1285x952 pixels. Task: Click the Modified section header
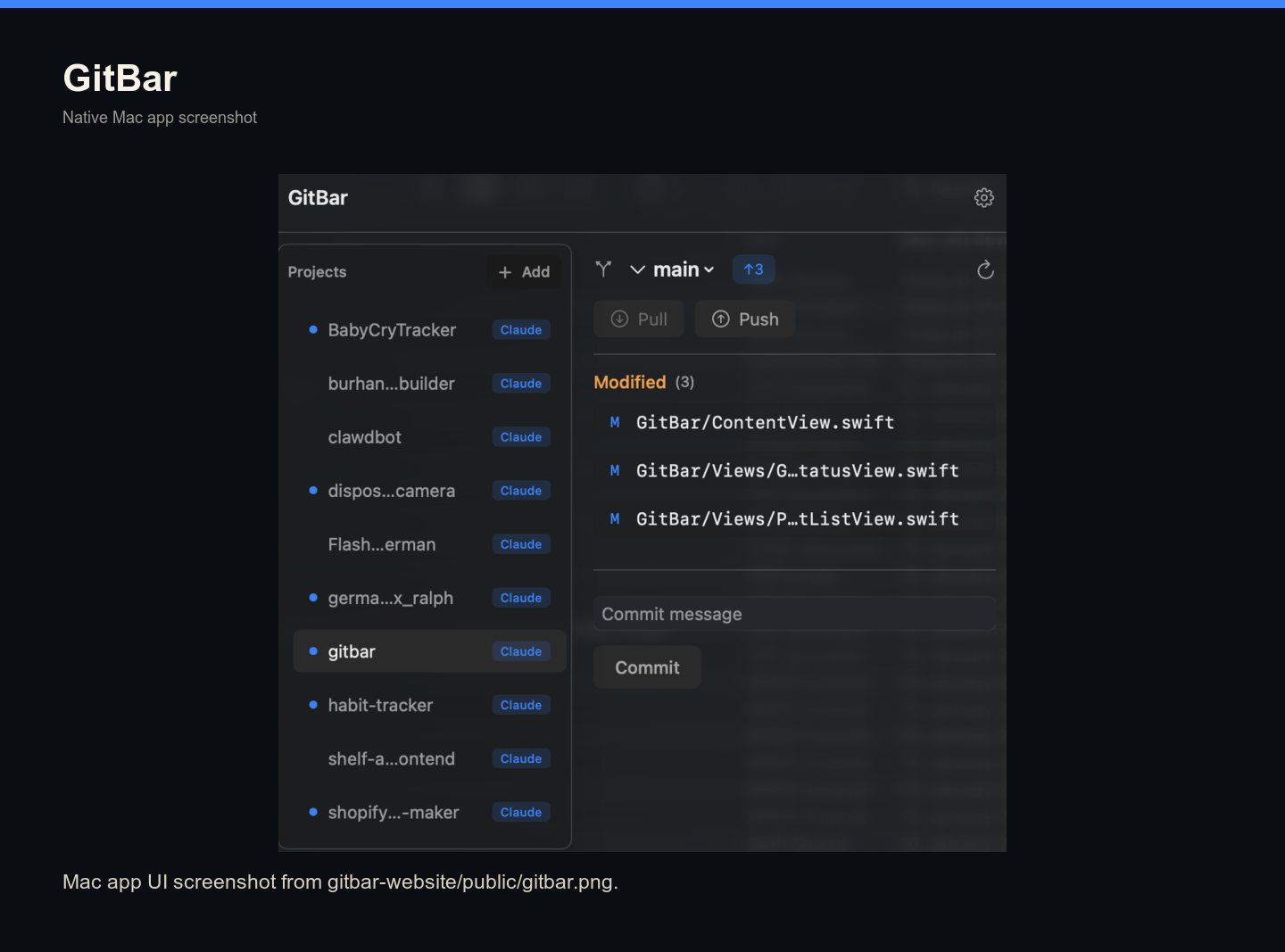[644, 382]
